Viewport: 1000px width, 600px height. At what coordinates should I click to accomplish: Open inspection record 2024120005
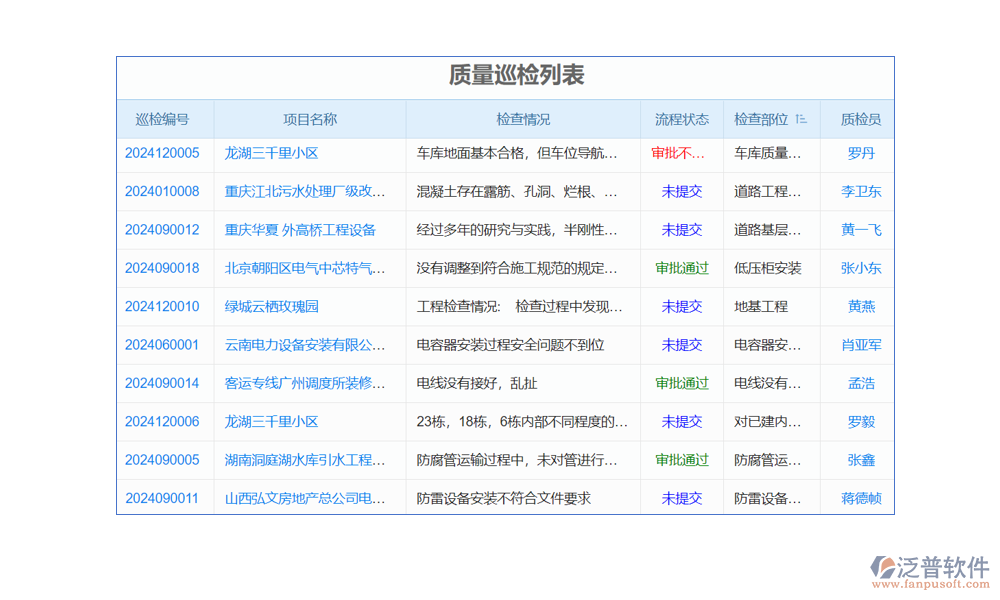pyautogui.click(x=162, y=153)
